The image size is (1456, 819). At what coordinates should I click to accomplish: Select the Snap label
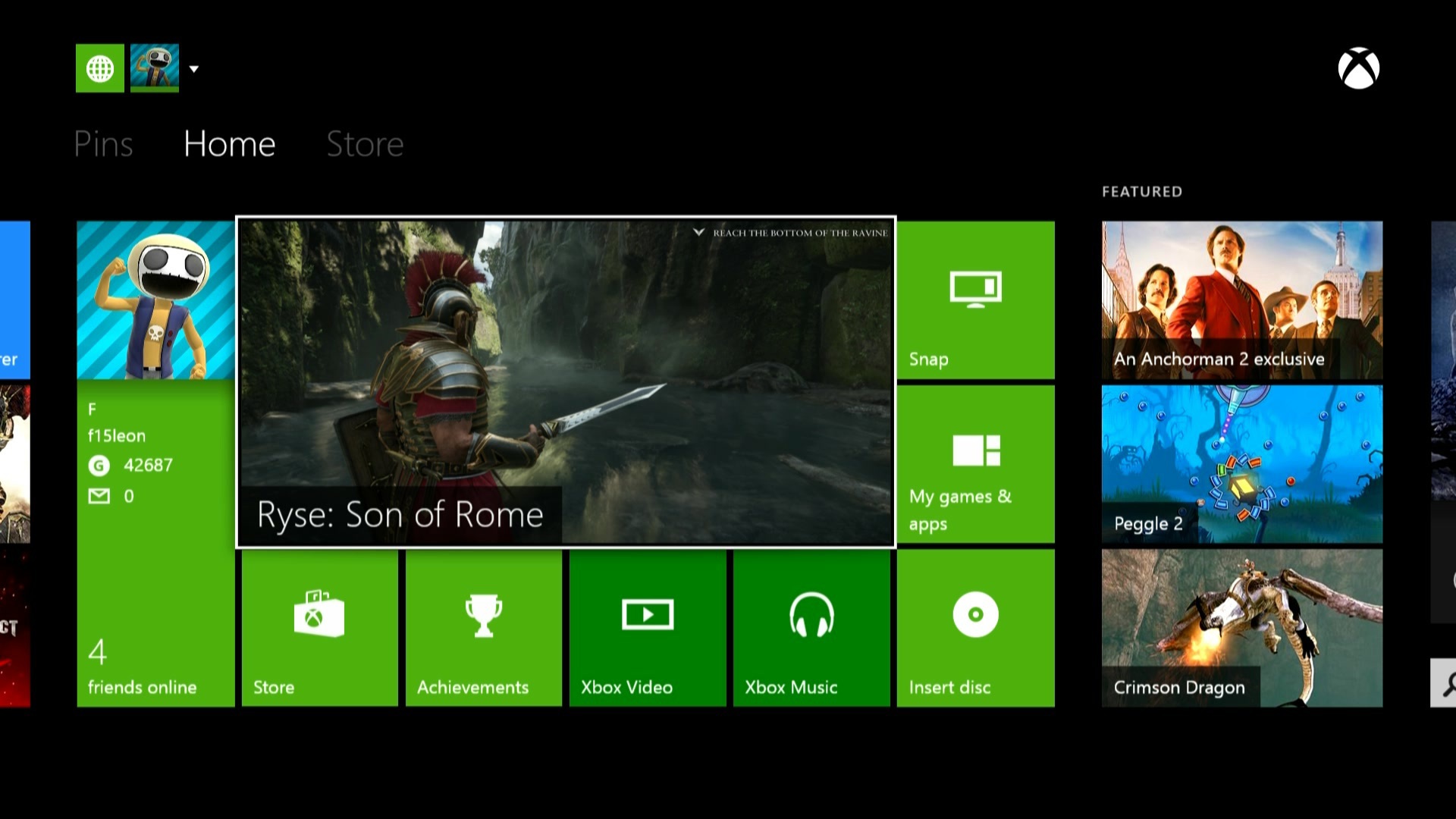click(929, 359)
